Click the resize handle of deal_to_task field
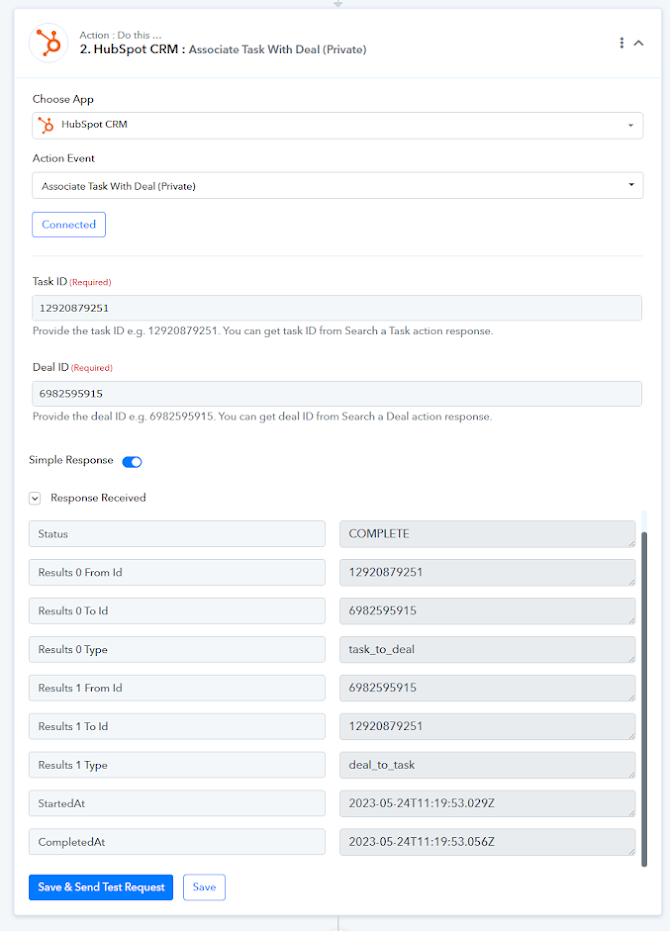The image size is (670, 932). click(631, 774)
